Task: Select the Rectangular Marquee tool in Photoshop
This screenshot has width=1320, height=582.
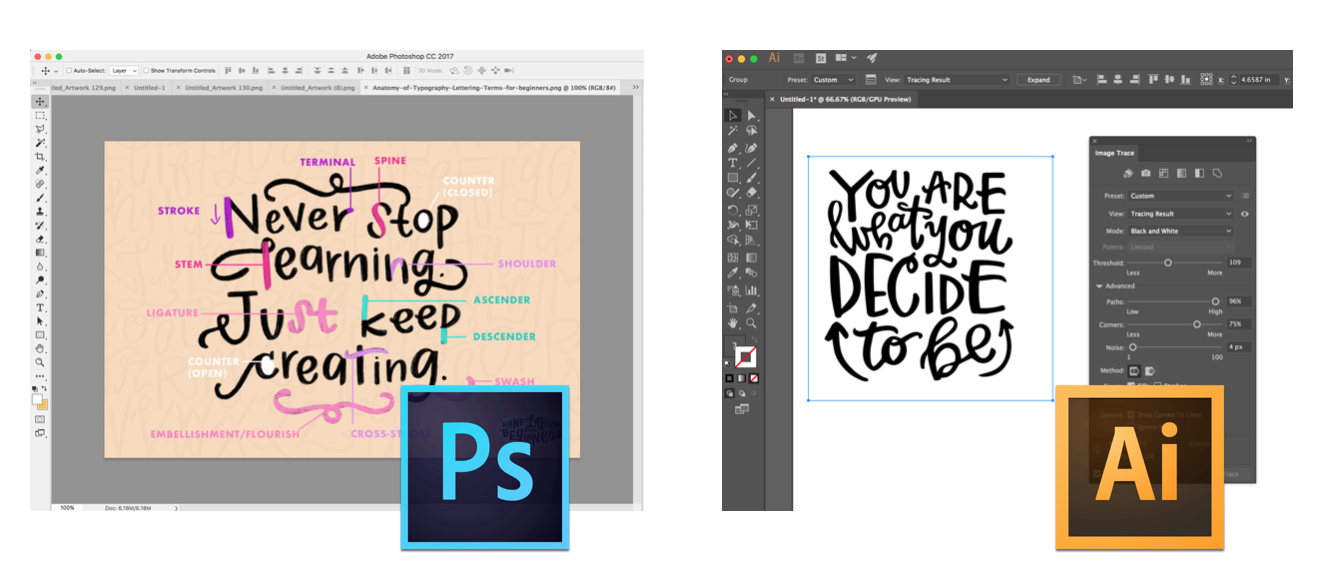Action: (40, 115)
